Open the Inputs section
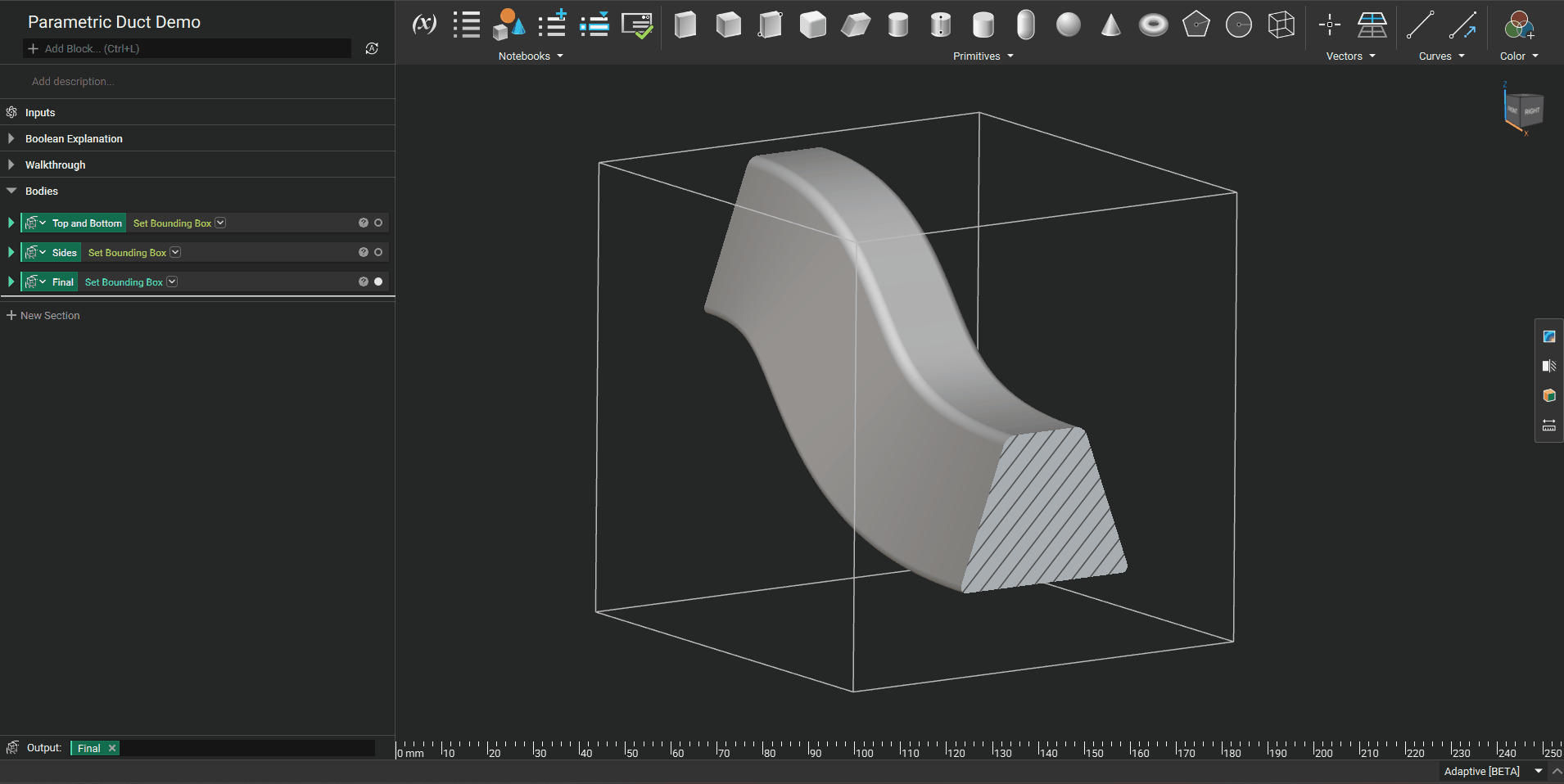Screen dimensions: 1564x784 (x=40, y=112)
